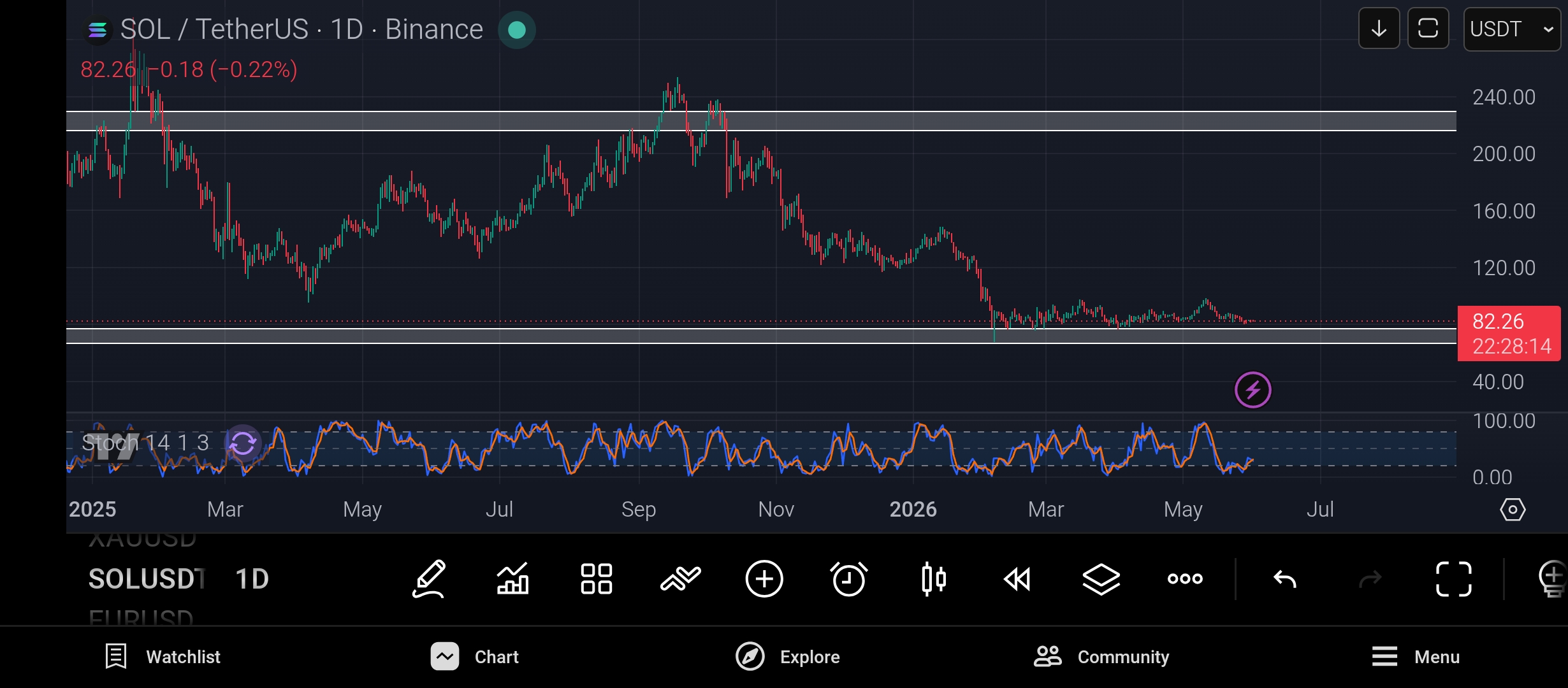Open the object tree layers icon
The height and width of the screenshot is (688, 1568).
1101,579
